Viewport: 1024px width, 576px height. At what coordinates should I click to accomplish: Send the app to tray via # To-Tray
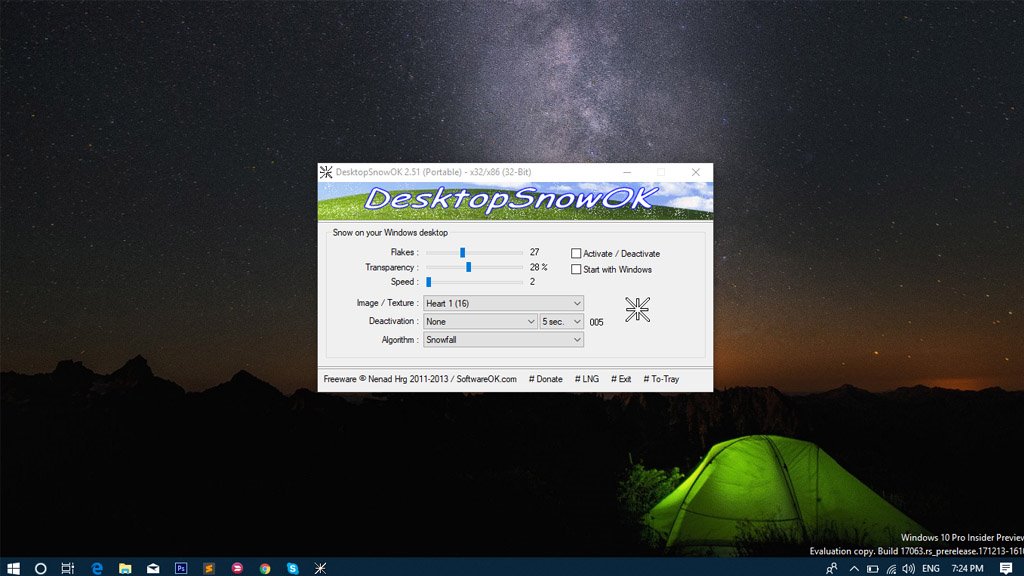point(661,379)
